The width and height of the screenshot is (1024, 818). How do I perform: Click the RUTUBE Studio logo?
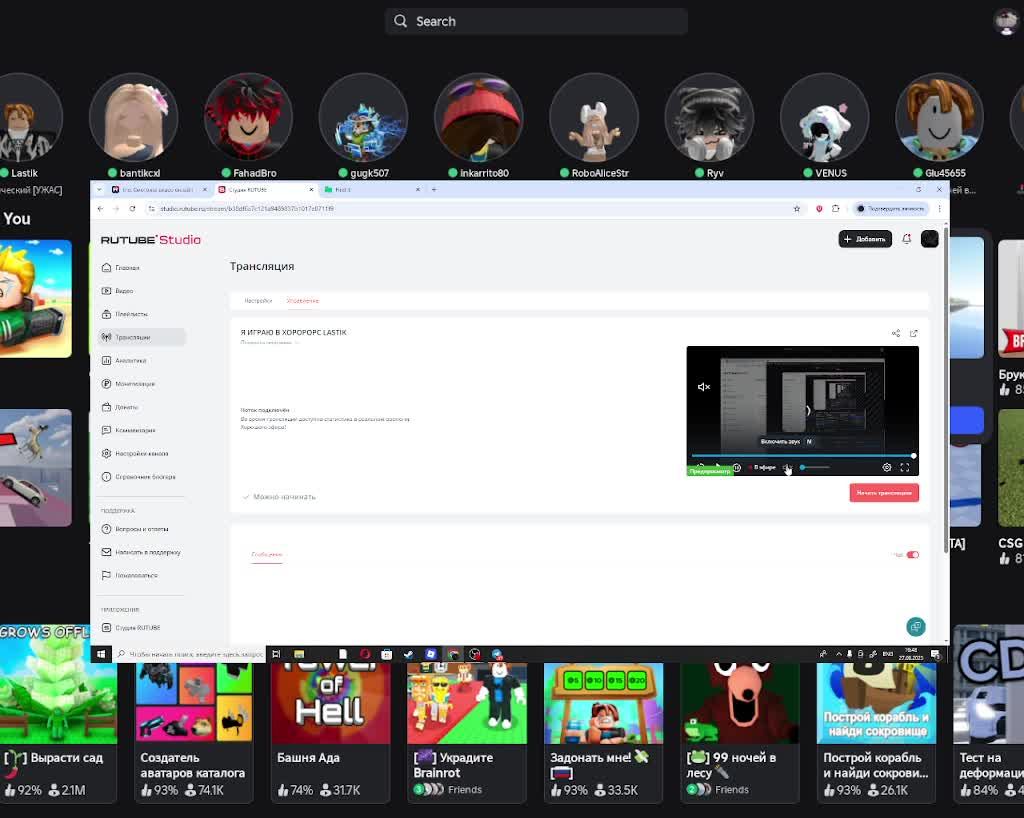pyautogui.click(x=151, y=240)
